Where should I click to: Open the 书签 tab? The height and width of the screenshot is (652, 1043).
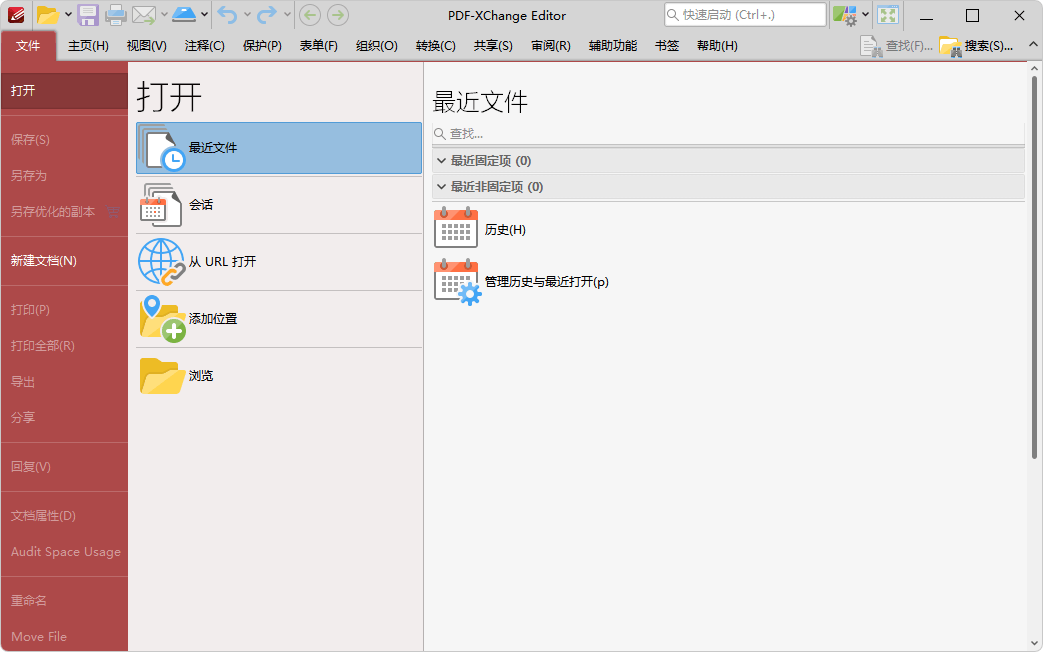(667, 46)
